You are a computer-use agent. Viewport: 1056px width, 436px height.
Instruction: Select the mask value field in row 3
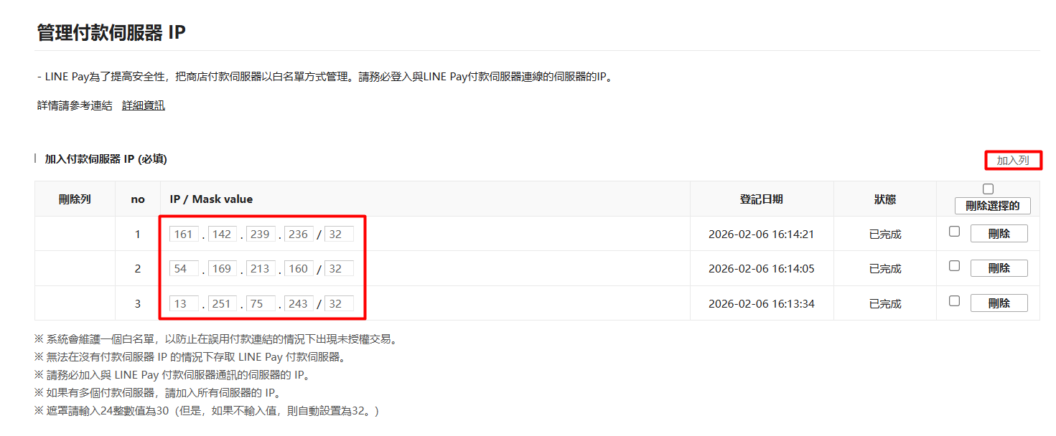click(x=338, y=303)
